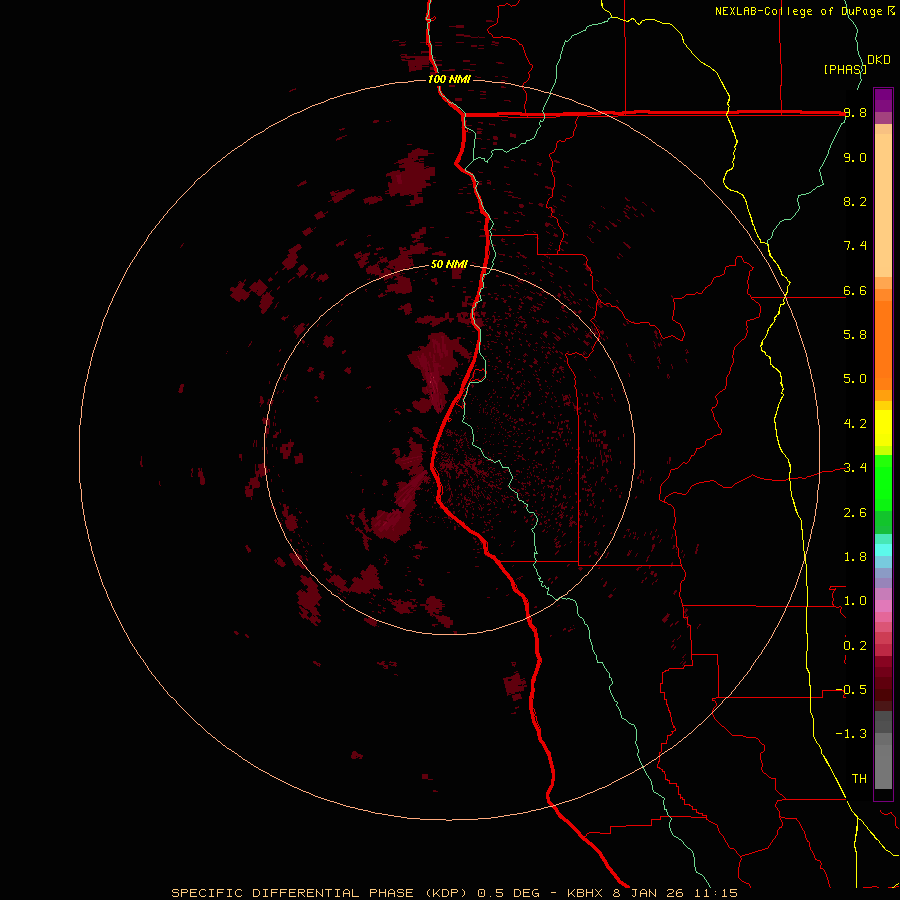Click the 100 NMI range ring label
Screen dimensions: 900x900
tap(449, 79)
